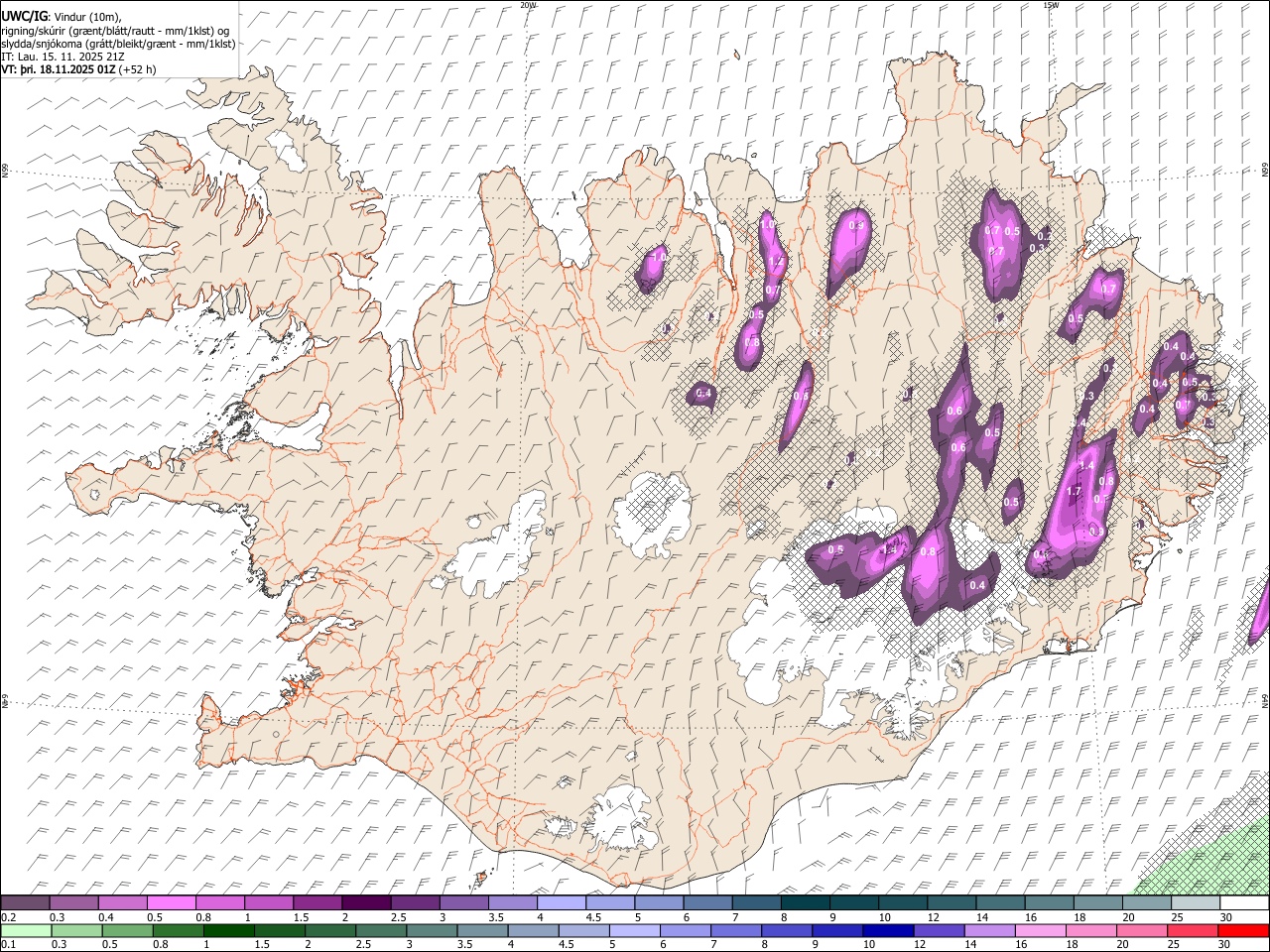Select lower legend swatch between 0.3 and 0.5

tap(76, 930)
